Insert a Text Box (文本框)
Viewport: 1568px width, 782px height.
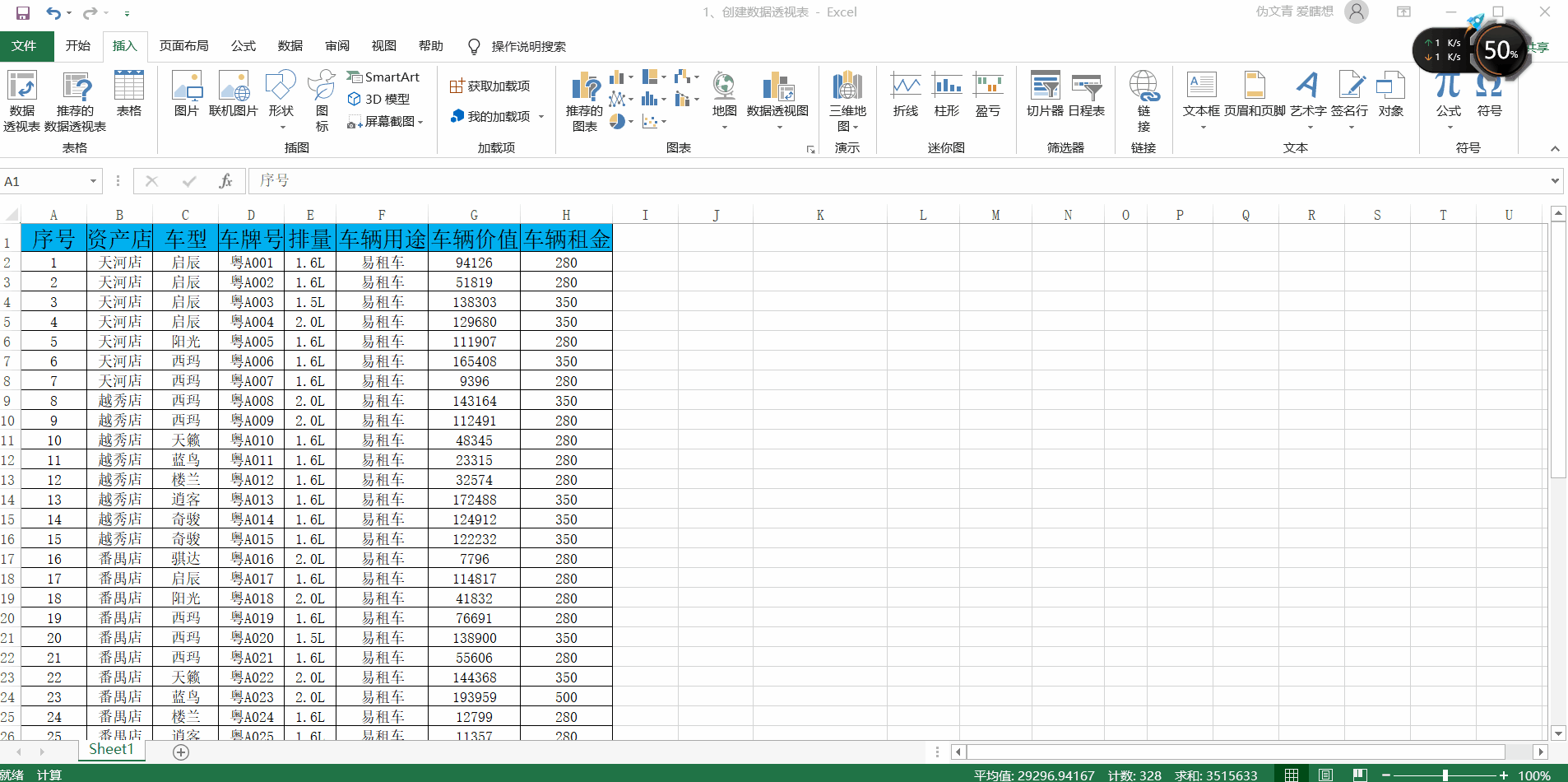(x=1202, y=100)
